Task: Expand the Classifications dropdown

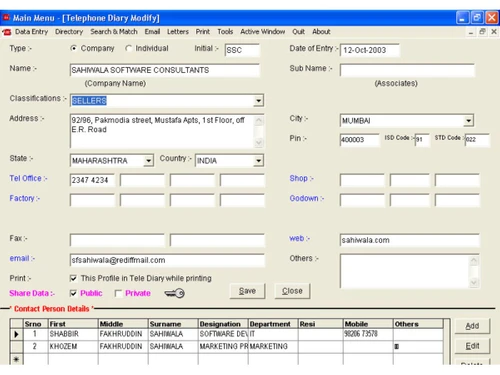Action: (258, 101)
